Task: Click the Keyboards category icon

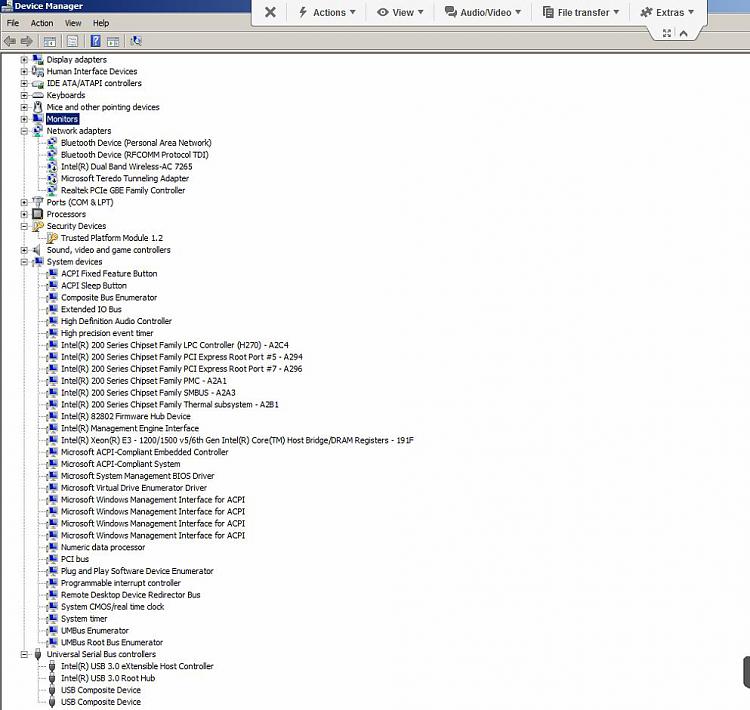Action: [38, 95]
